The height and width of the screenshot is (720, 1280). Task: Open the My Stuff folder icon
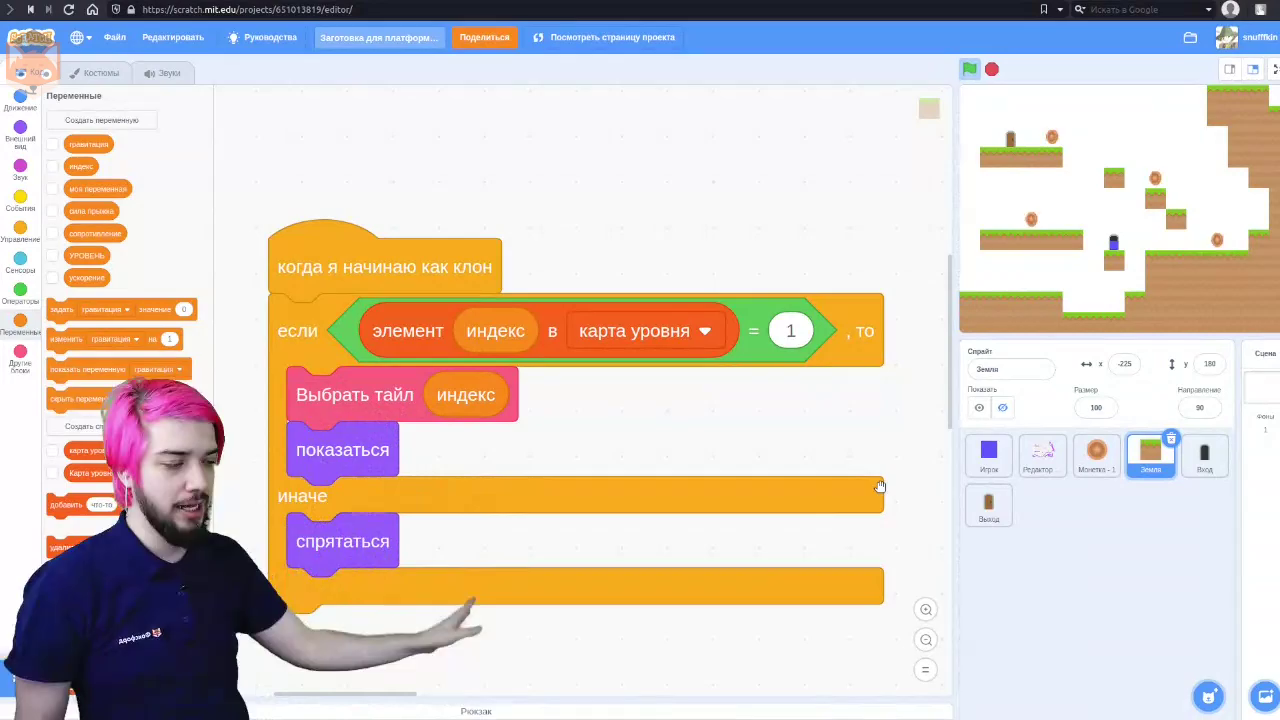[1190, 38]
